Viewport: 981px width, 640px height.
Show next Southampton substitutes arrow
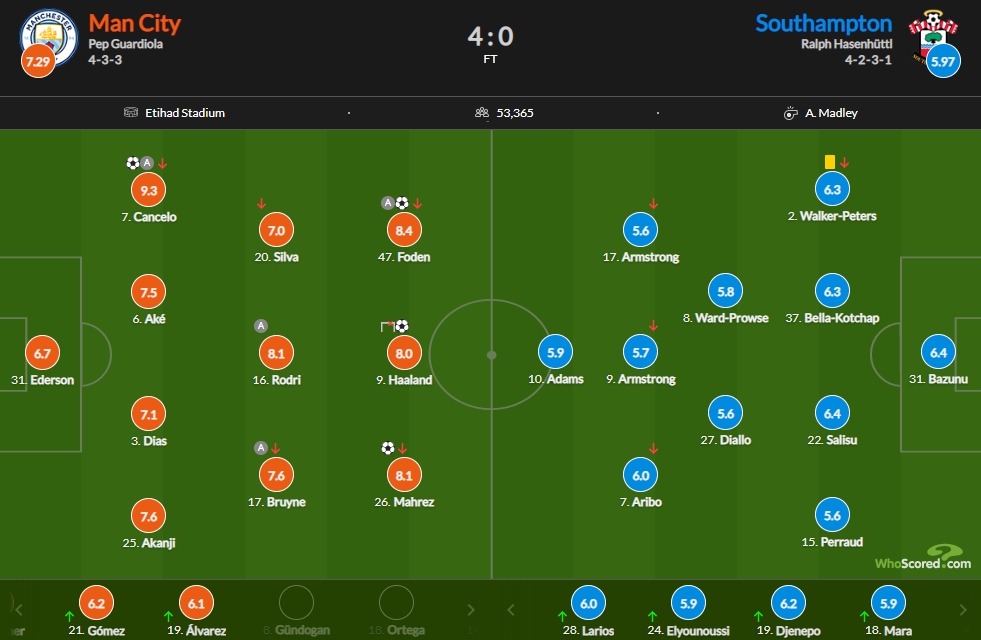pyautogui.click(x=963, y=609)
